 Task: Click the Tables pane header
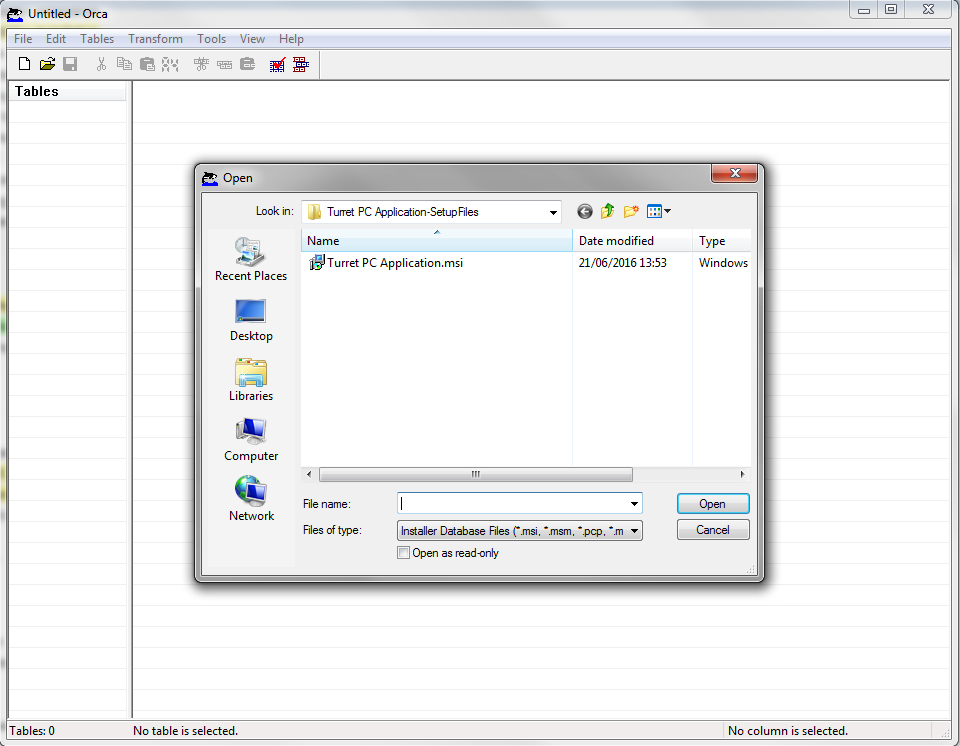tap(67, 91)
